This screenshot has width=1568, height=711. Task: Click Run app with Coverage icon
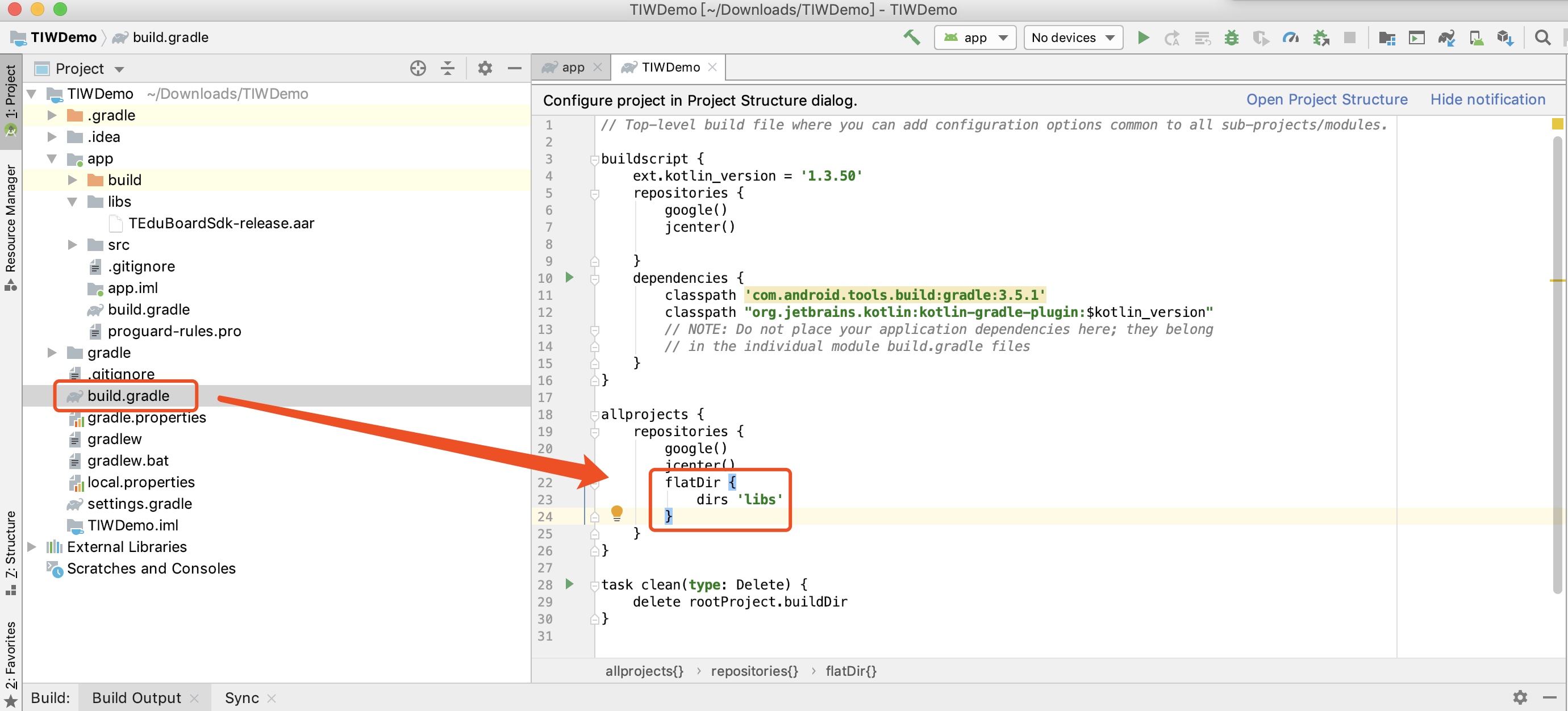click(1261, 37)
